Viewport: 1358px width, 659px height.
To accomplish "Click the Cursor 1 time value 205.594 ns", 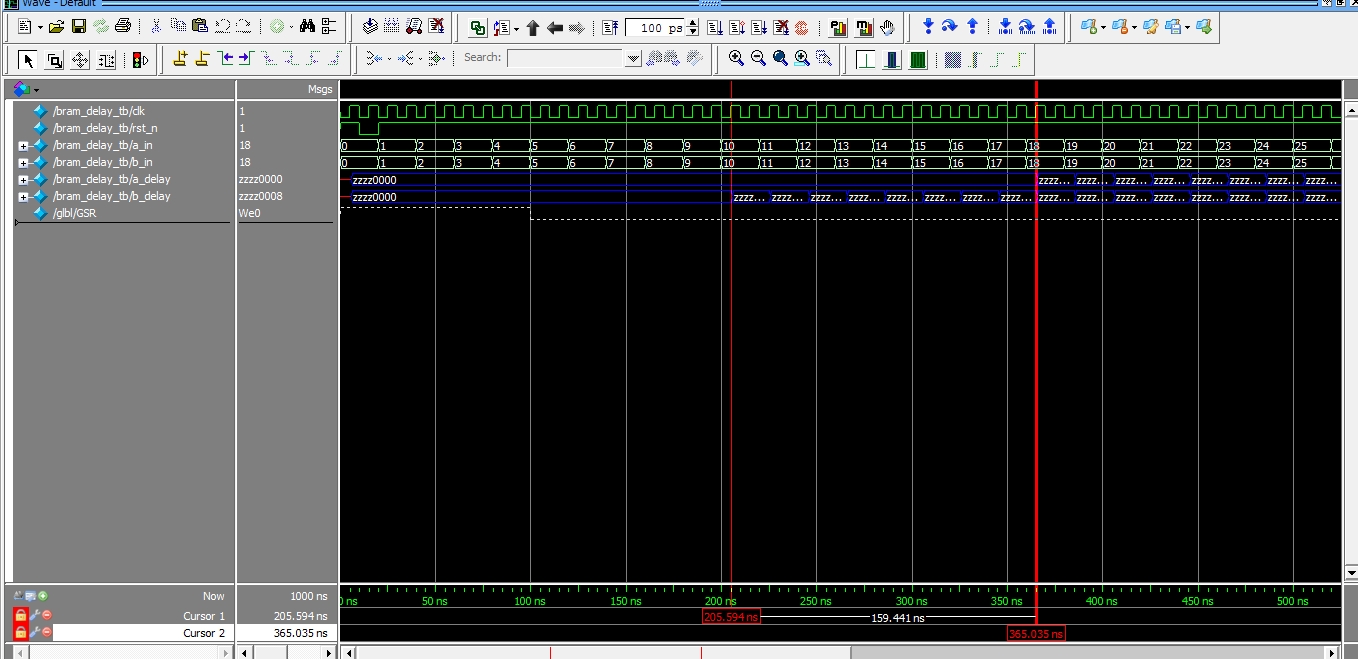I will [x=299, y=616].
